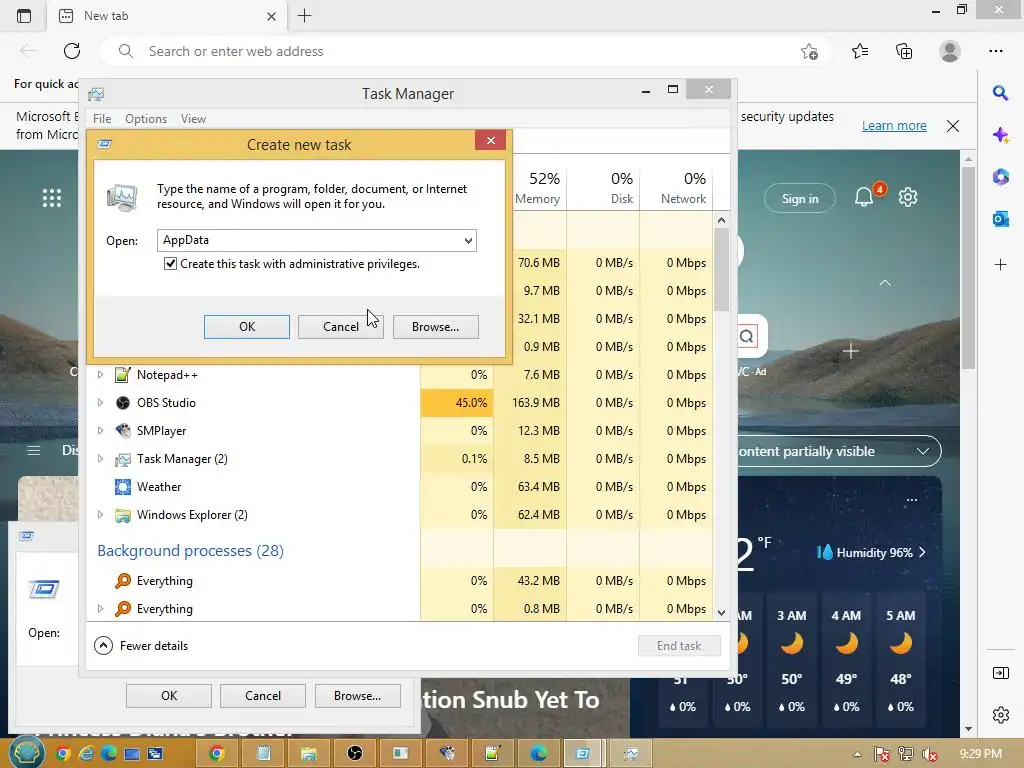The image size is (1024, 768).
Task: Click the Weather app icon in process list
Action: click(122, 487)
